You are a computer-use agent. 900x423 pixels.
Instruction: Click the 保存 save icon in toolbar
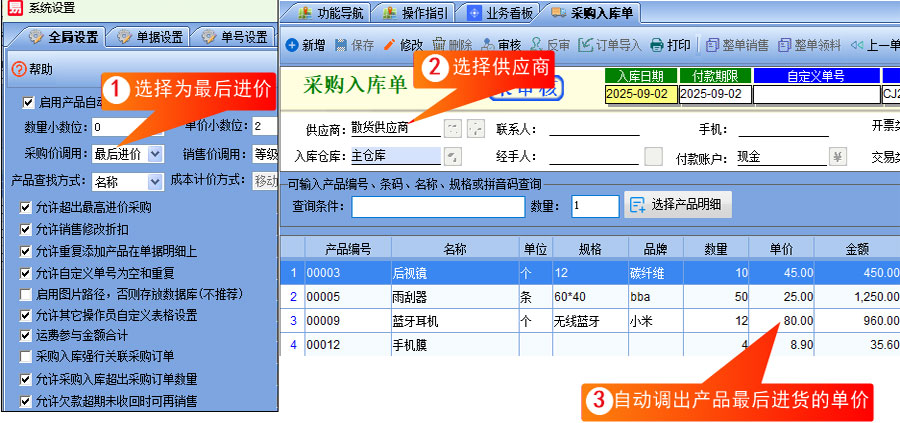tap(341, 45)
